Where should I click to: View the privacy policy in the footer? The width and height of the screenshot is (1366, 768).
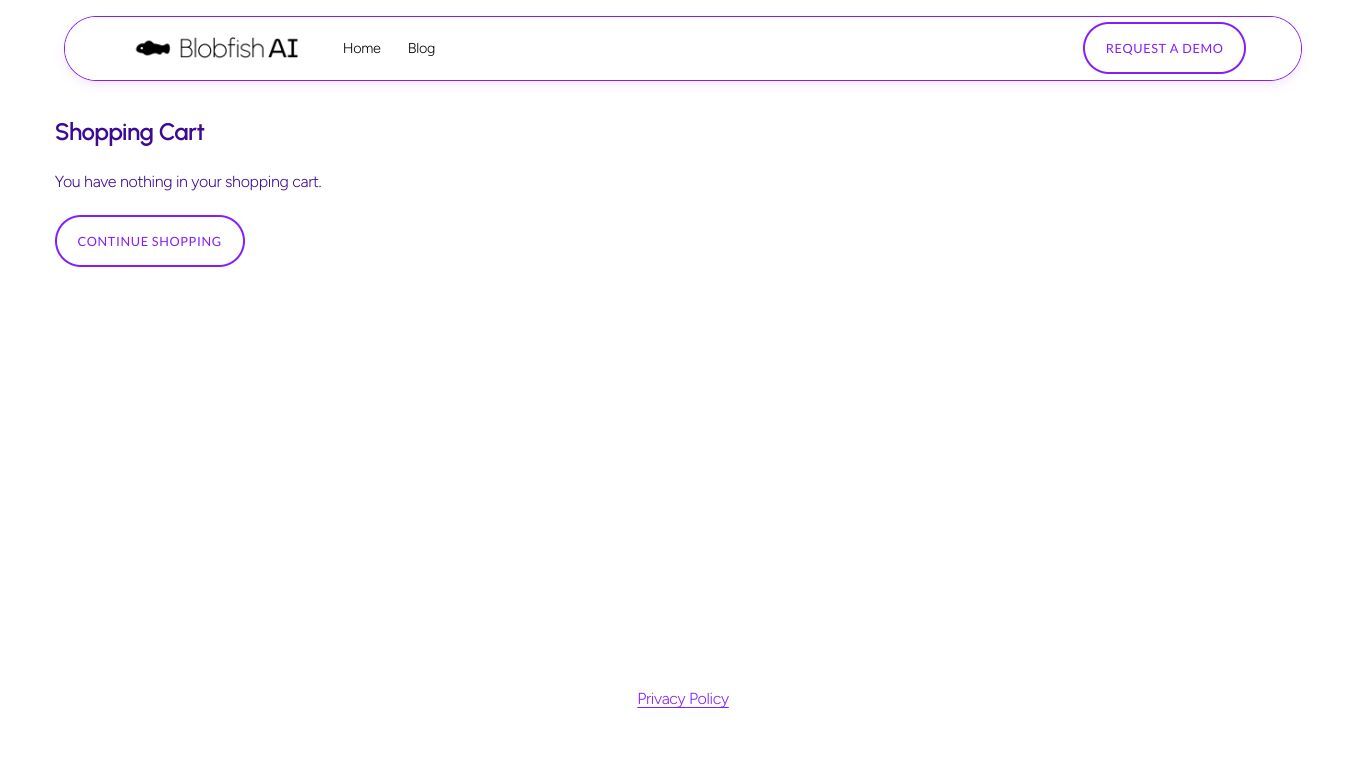pos(682,698)
